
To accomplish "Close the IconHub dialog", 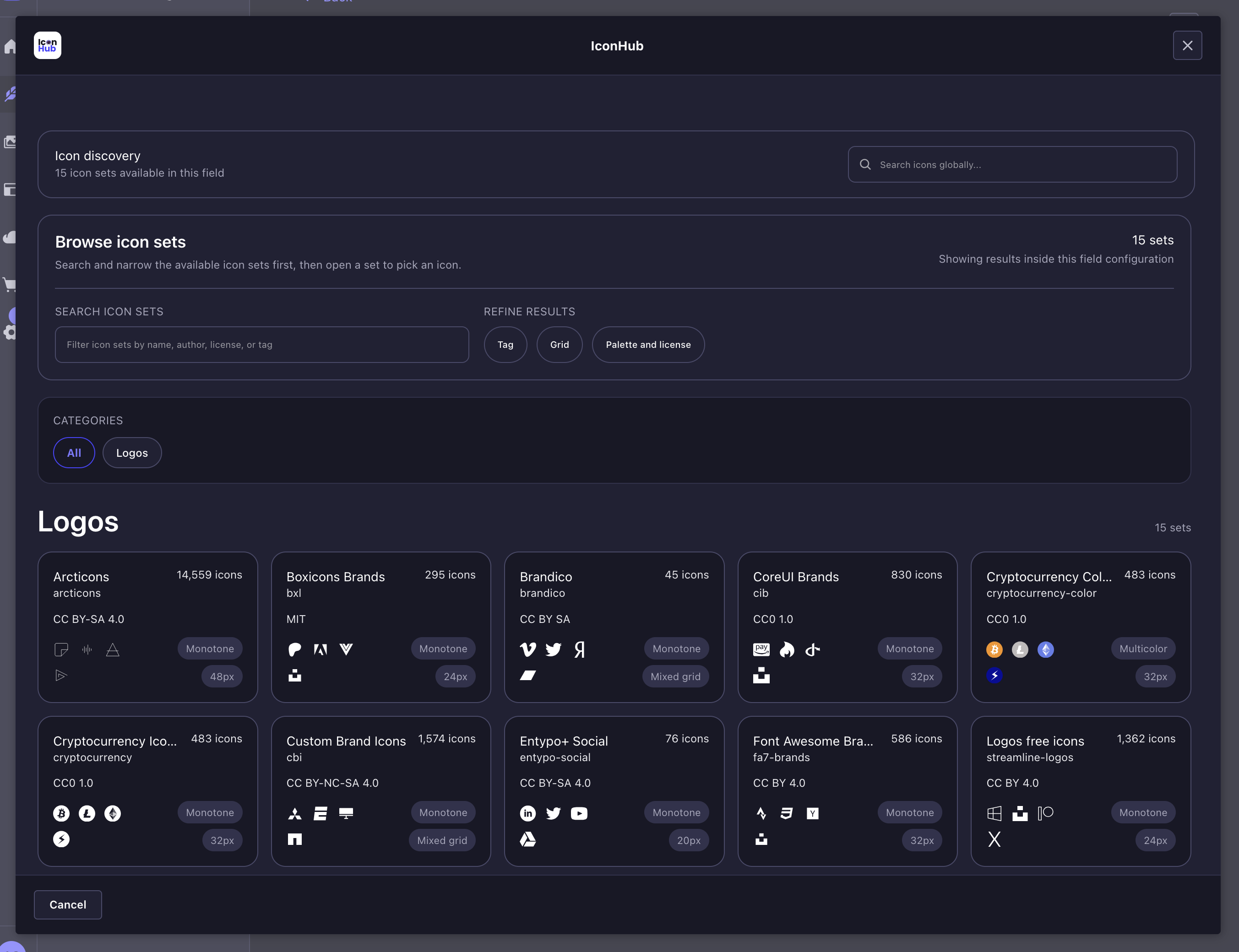I will [1187, 45].
